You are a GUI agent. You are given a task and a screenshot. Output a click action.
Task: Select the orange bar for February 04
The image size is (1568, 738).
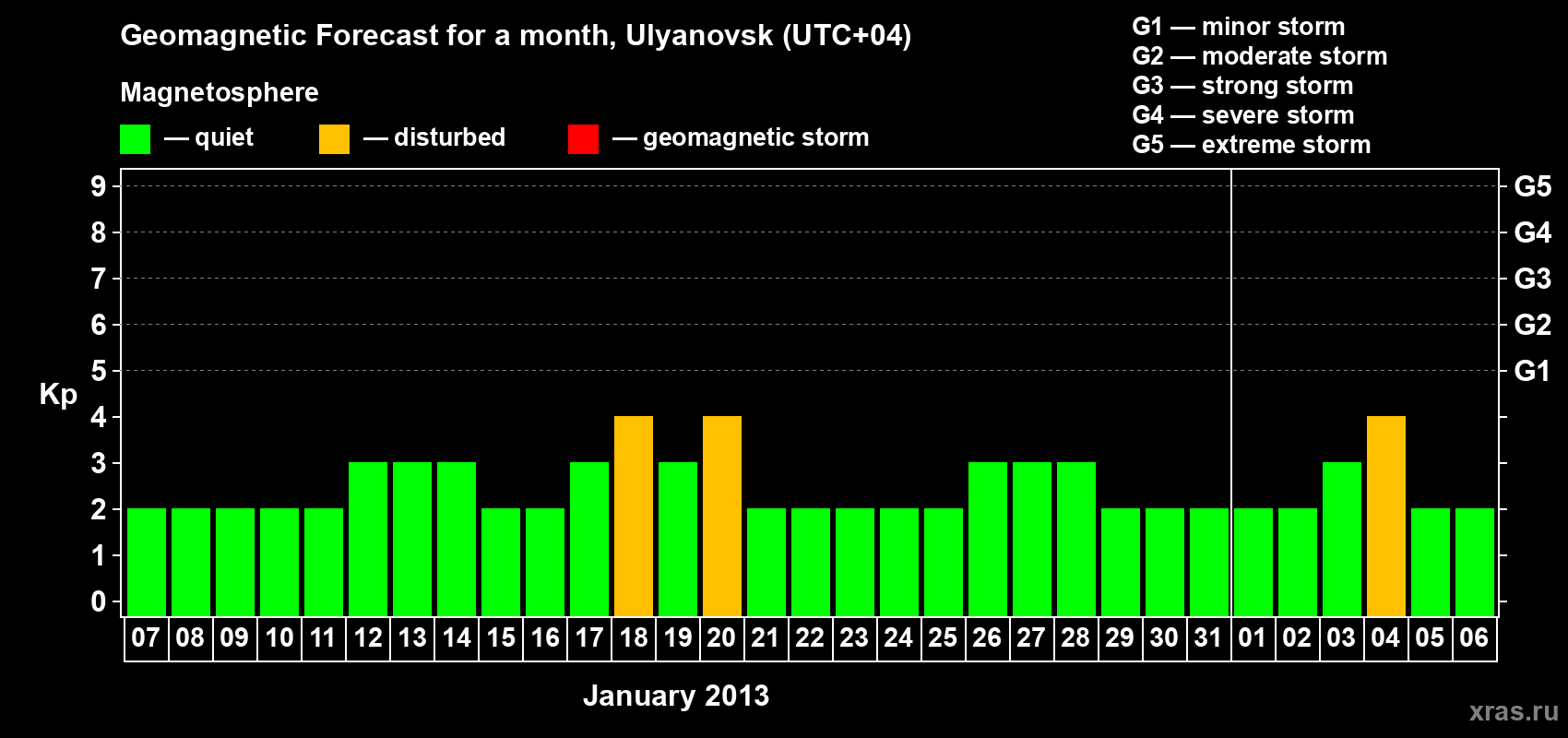pyautogui.click(x=1386, y=516)
